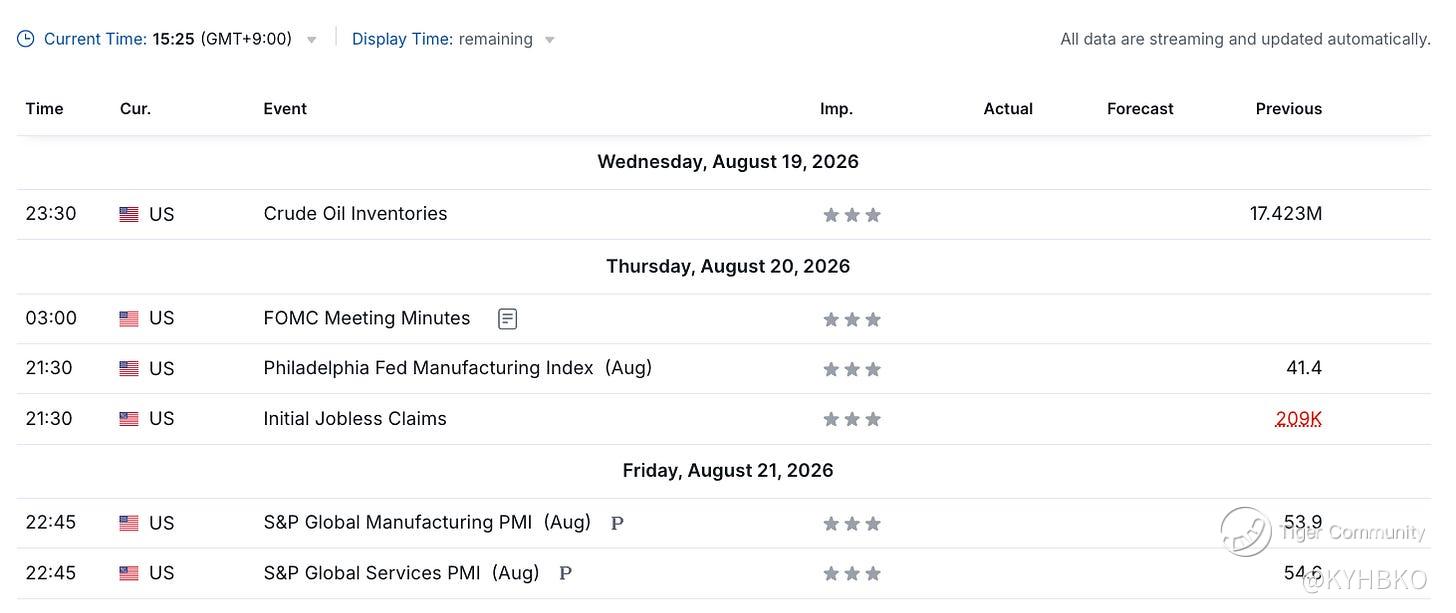Open Initial Jobless Claims event details
Screen dimensions: 1456x613
tap(355, 419)
